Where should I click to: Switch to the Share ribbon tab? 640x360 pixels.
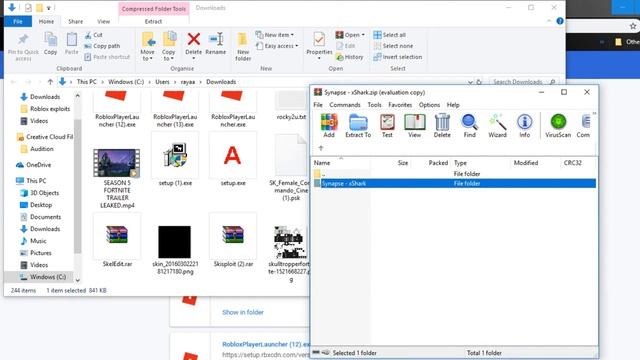coord(76,22)
